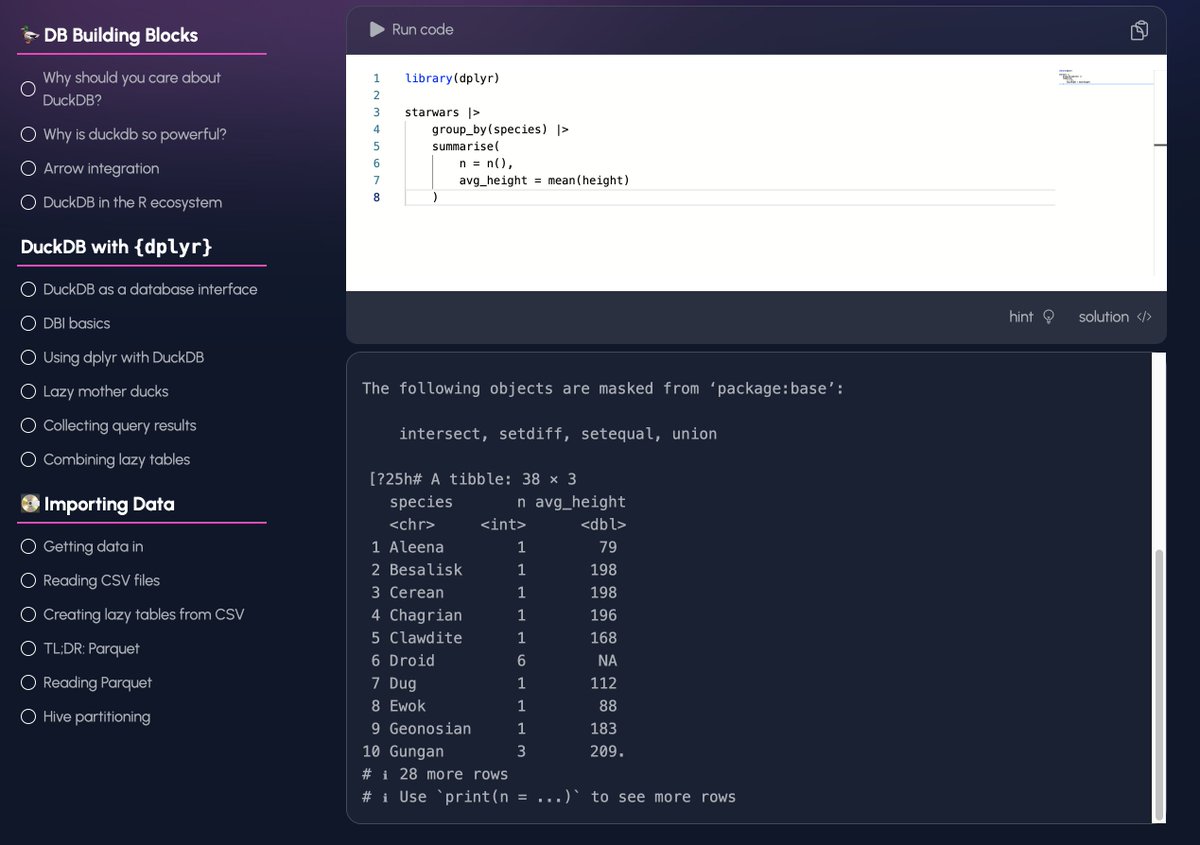
Task: Click the duck emoji beside Importing Data
Action: (x=28, y=504)
